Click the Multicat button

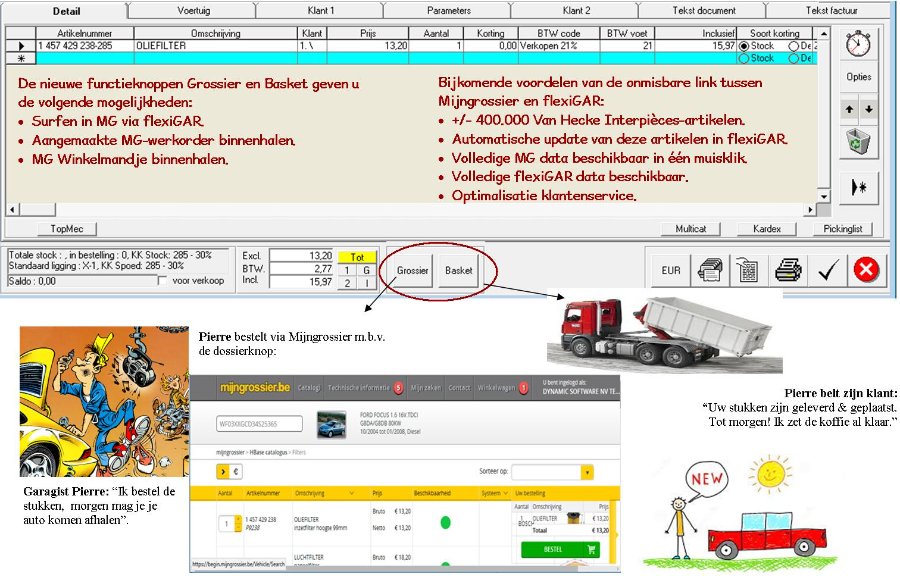(x=690, y=229)
